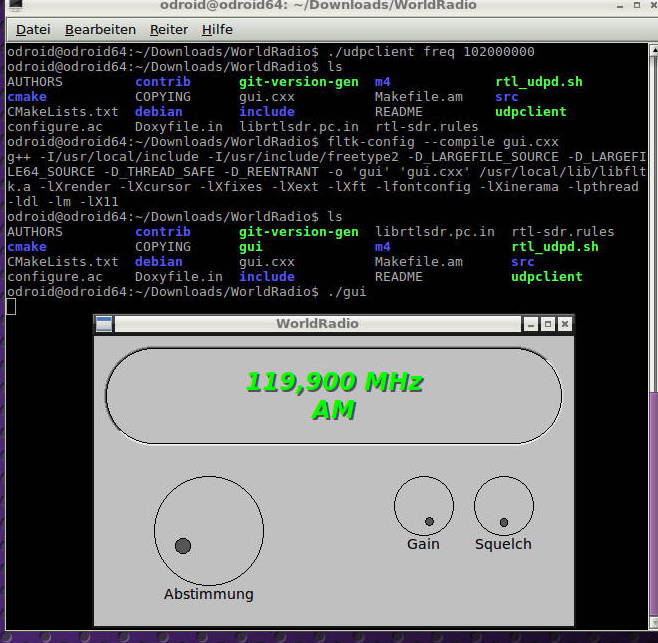Open the Reiter menu
This screenshot has height=643, width=658.
coord(168,30)
